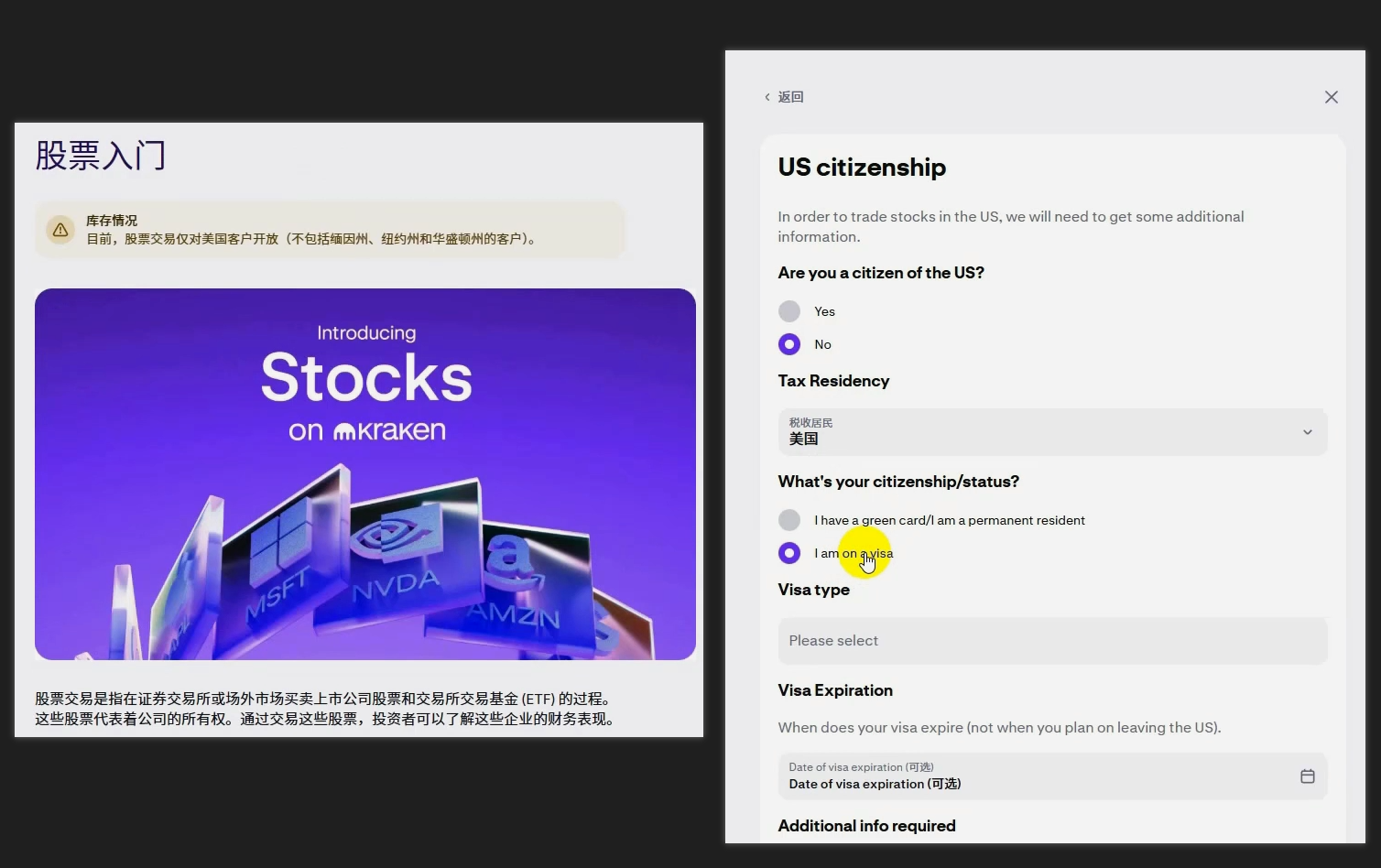Open the calendar picker icon

coord(1308,776)
